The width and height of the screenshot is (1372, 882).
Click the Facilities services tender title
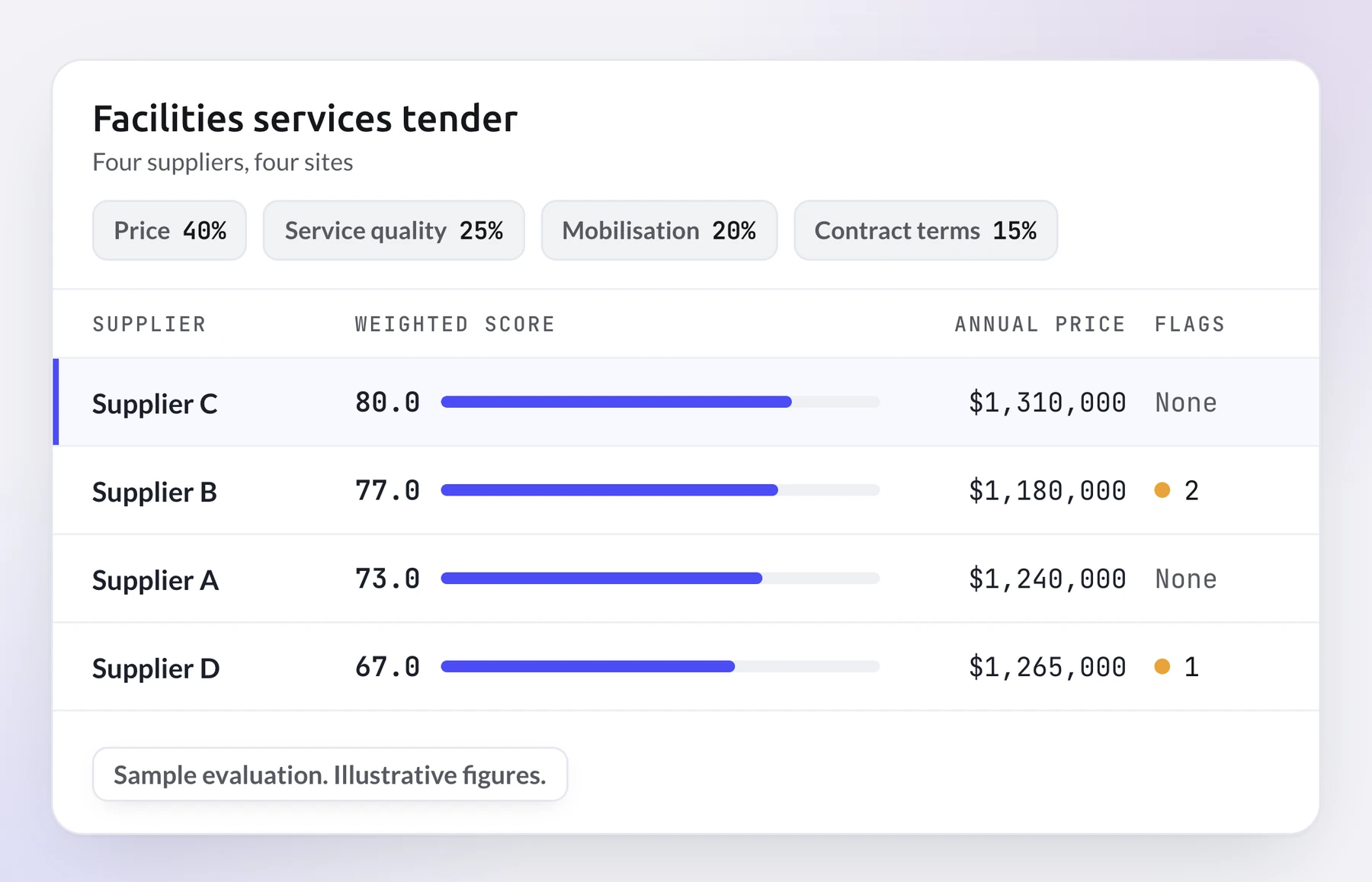(x=305, y=119)
